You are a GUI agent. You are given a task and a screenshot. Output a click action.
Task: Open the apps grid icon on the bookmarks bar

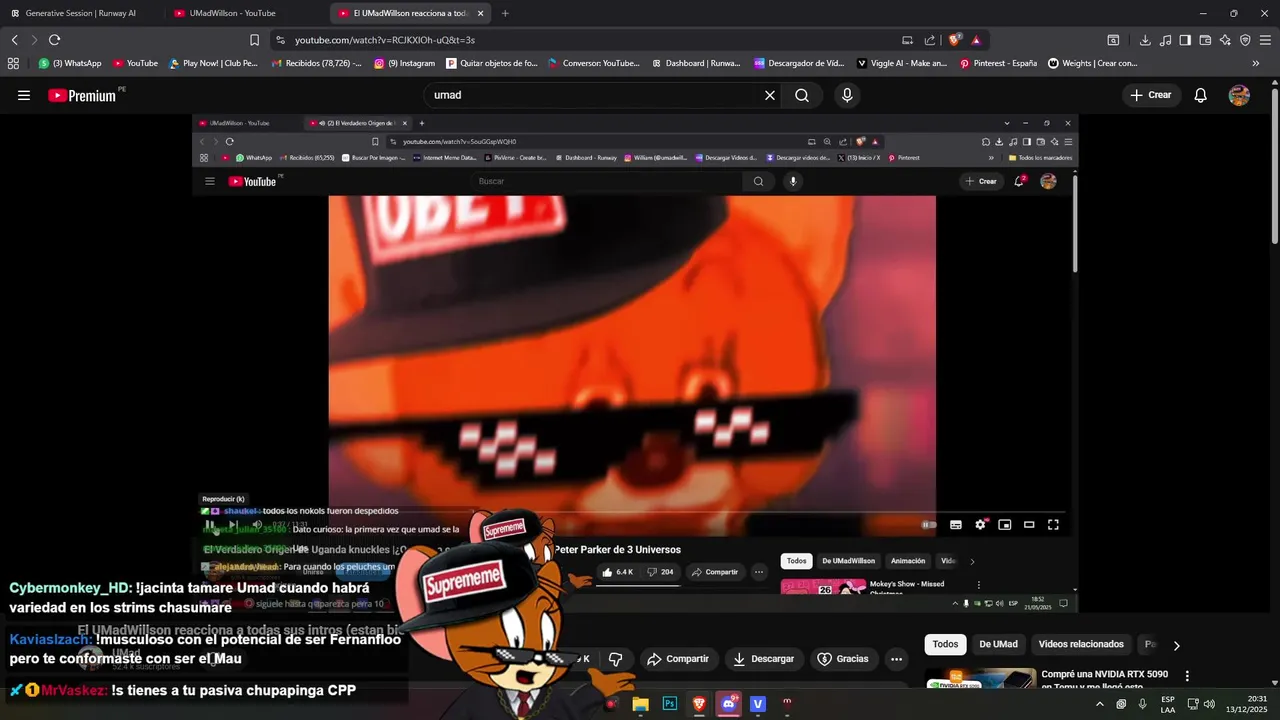[13, 63]
